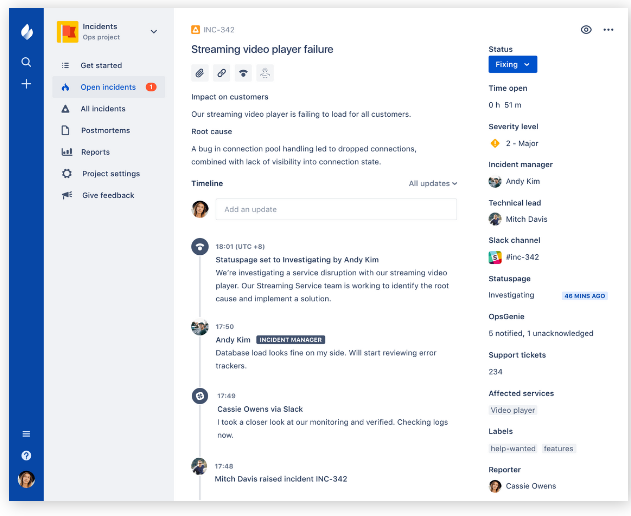The height and width of the screenshot is (516, 631).
Task: Open the hamburger menu icon in sidebar
Action: 26,434
